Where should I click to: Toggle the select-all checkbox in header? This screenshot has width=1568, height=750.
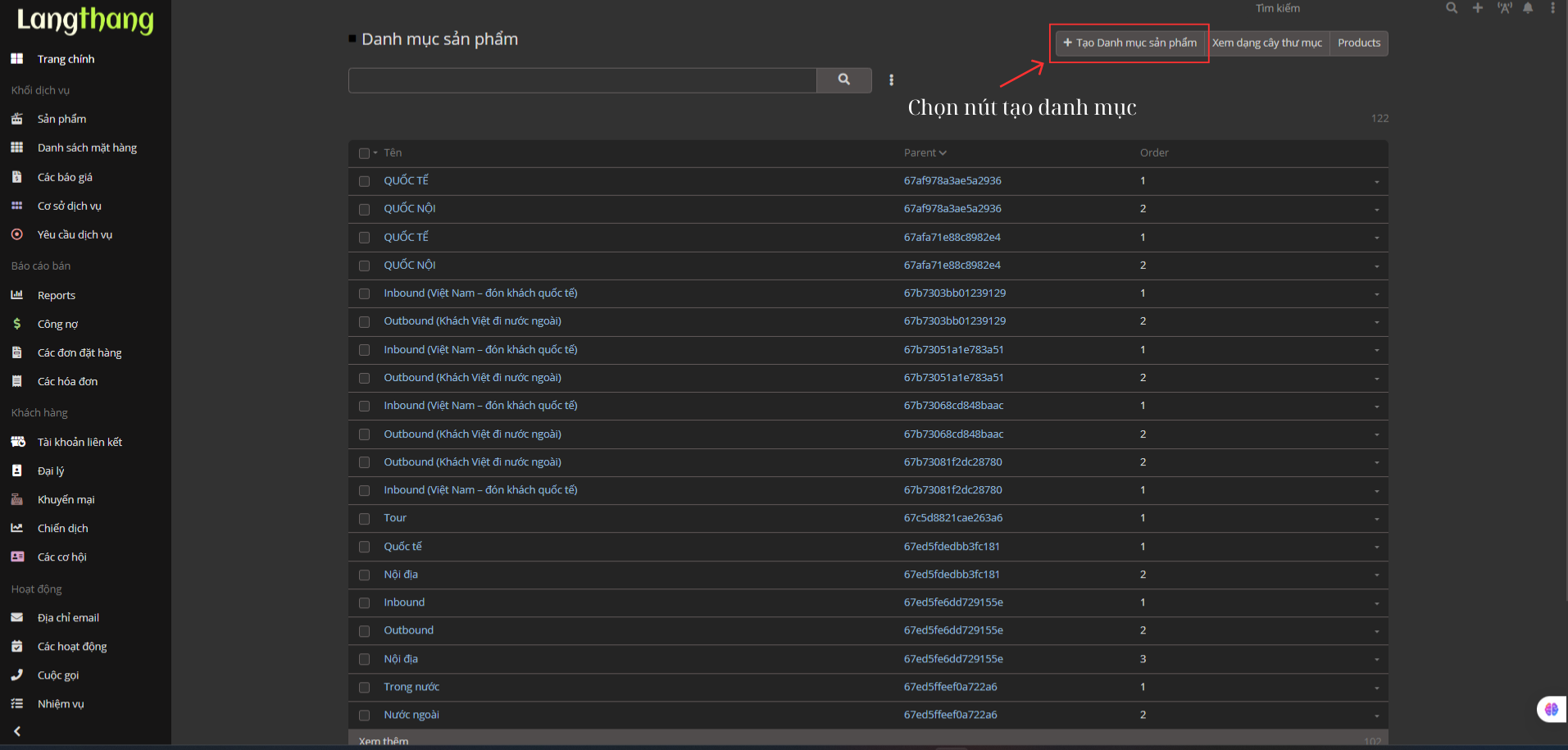pyautogui.click(x=364, y=153)
